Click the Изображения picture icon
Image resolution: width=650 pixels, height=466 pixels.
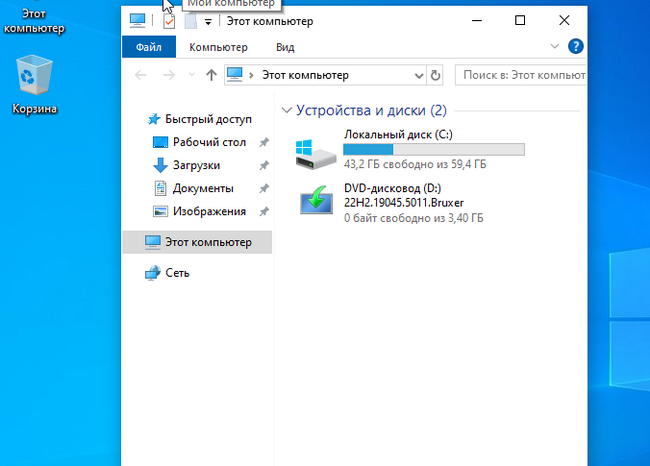pos(160,211)
